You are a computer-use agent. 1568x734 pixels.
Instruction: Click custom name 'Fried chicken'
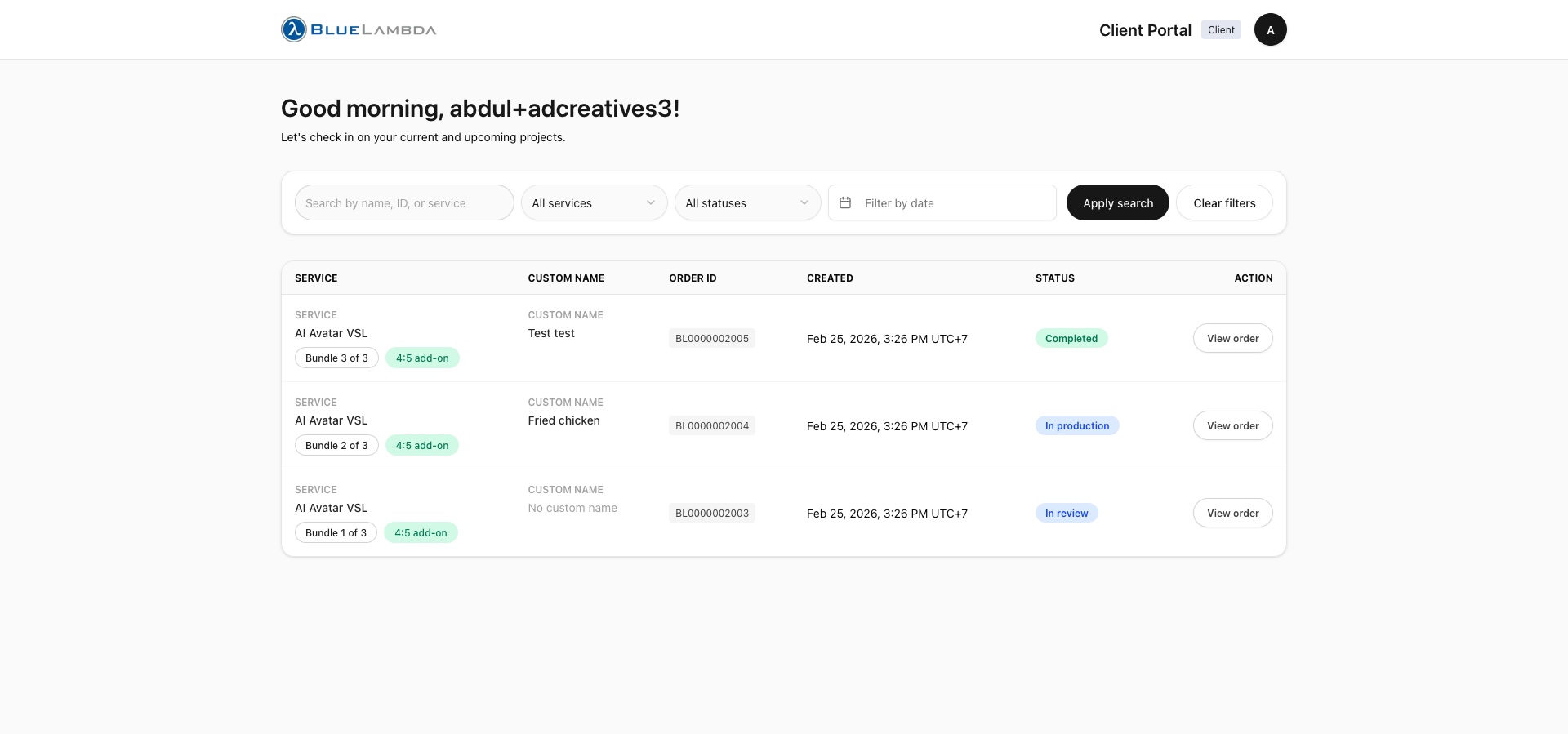click(563, 420)
